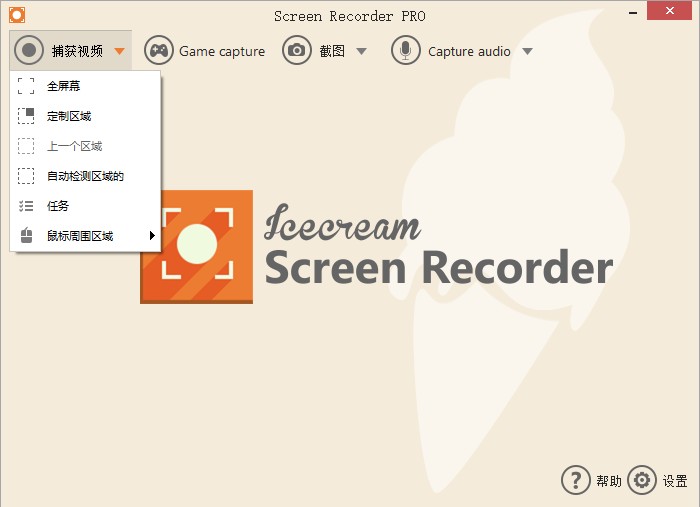Open the 截图 dropdown arrow
The height and width of the screenshot is (507, 700).
point(362,51)
